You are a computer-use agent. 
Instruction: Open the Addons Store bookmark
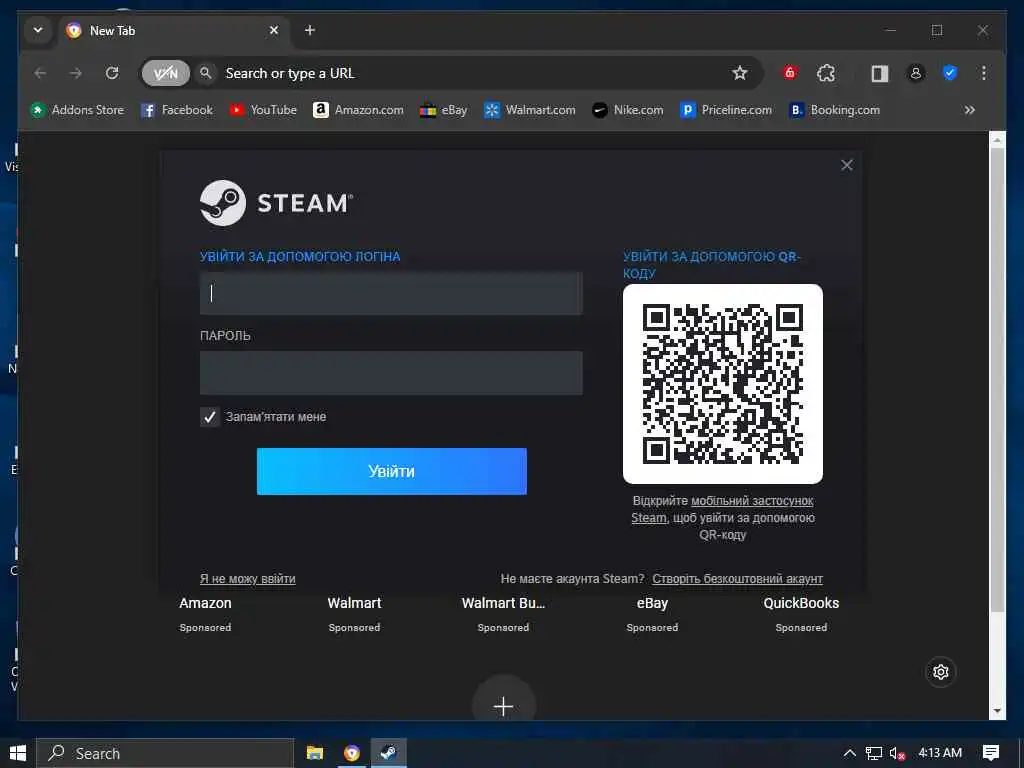click(x=77, y=110)
